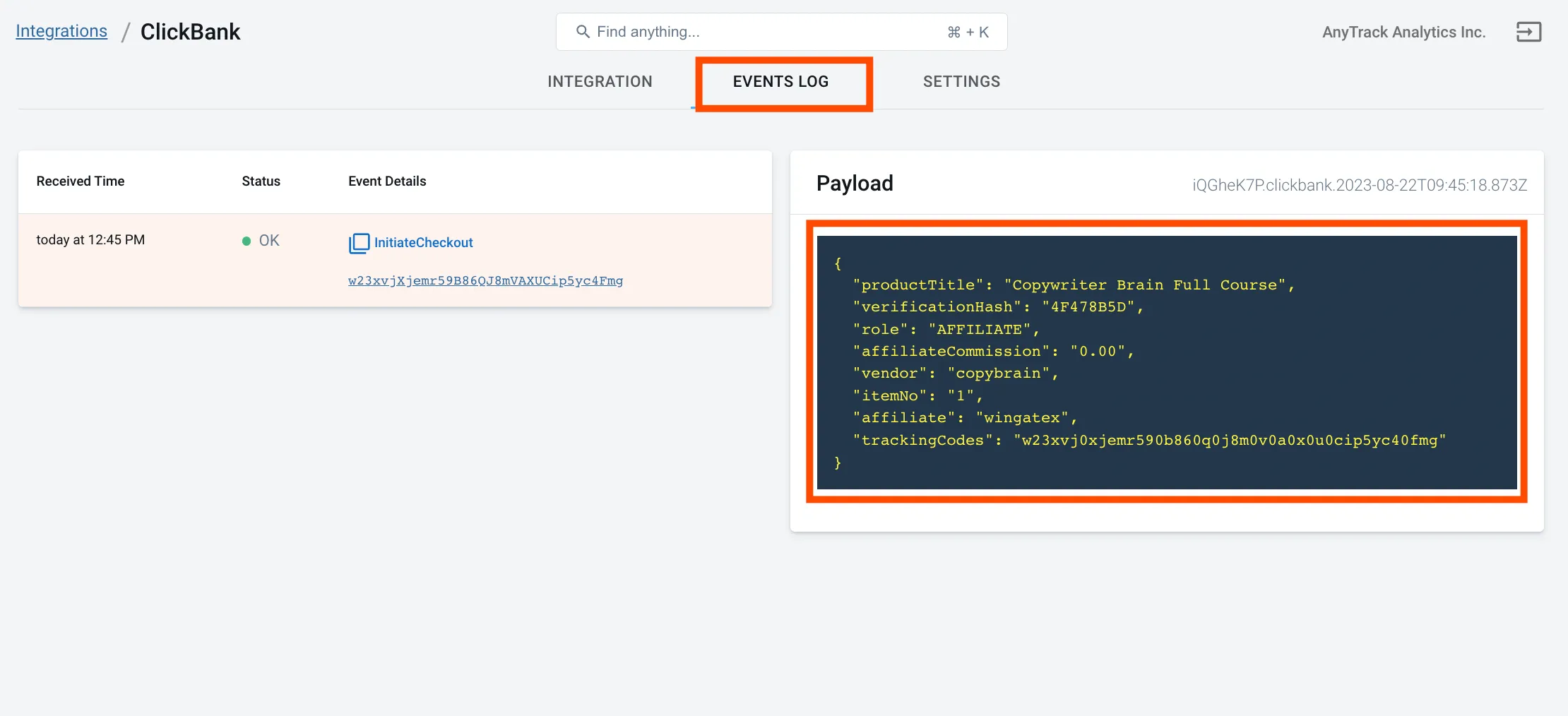This screenshot has width=1568, height=716.
Task: Click the verificationHash value 4F478B5D
Action: [x=1088, y=307]
